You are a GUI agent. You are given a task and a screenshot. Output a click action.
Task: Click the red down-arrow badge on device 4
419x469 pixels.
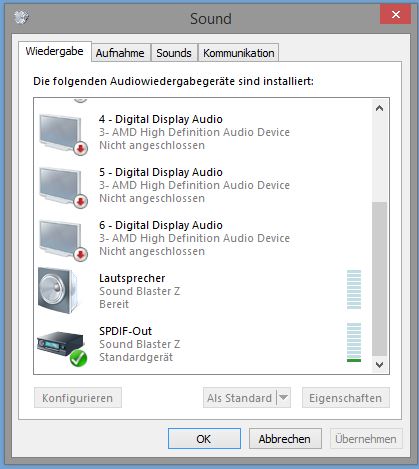point(80,149)
